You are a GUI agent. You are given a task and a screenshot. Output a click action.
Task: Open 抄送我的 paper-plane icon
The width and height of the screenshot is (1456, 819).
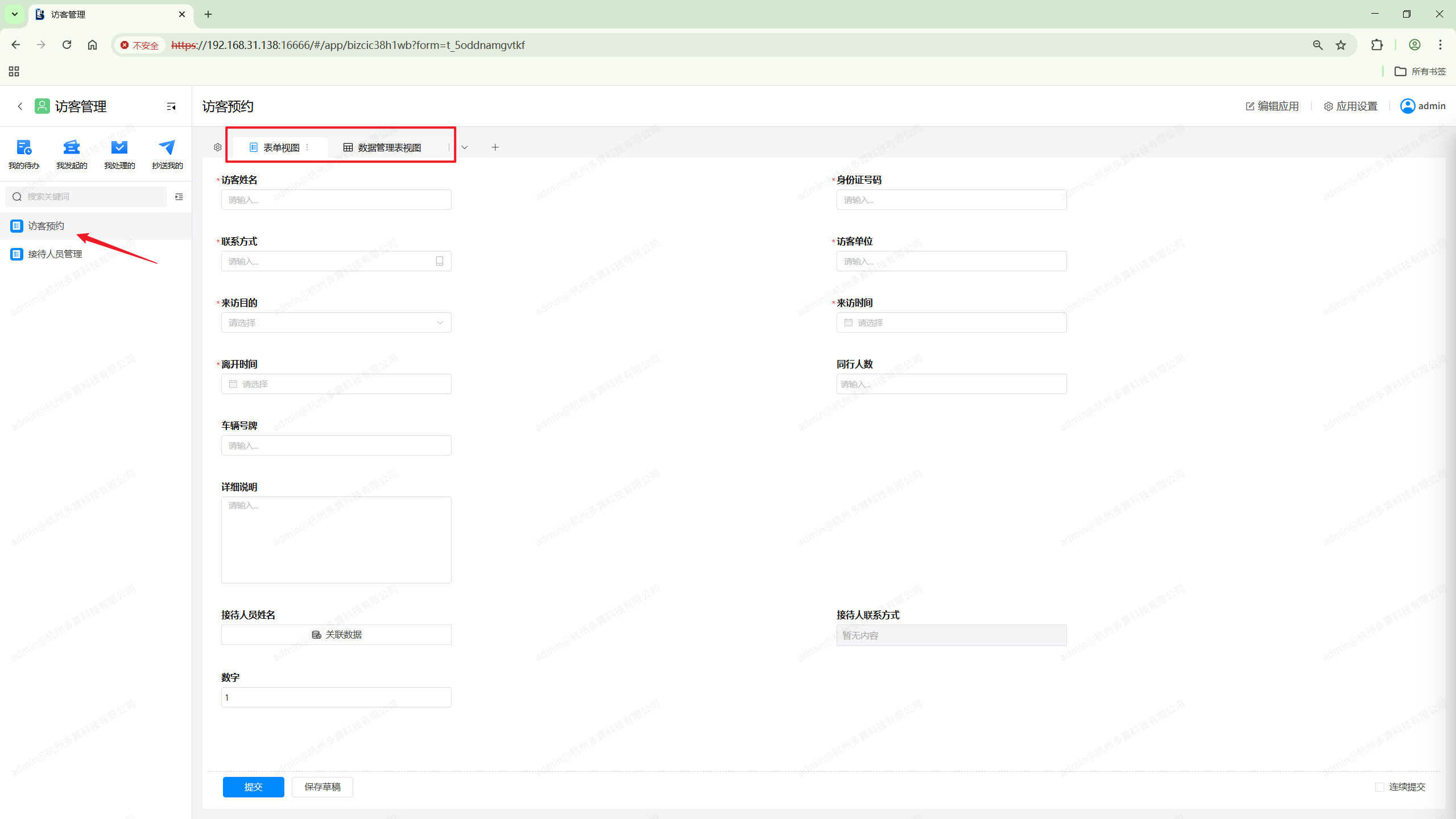[x=167, y=148]
